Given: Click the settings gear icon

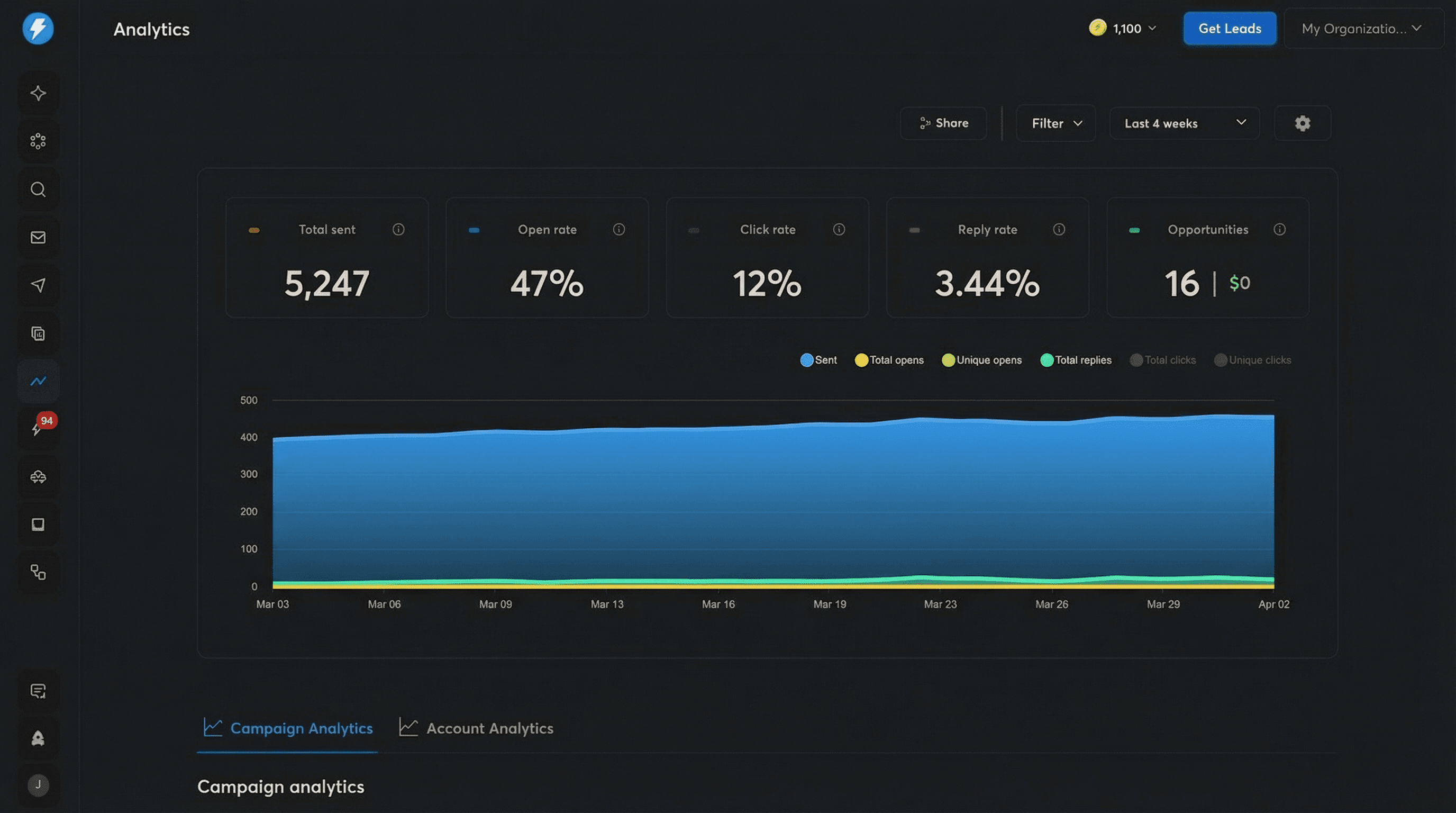Looking at the screenshot, I should [1302, 123].
